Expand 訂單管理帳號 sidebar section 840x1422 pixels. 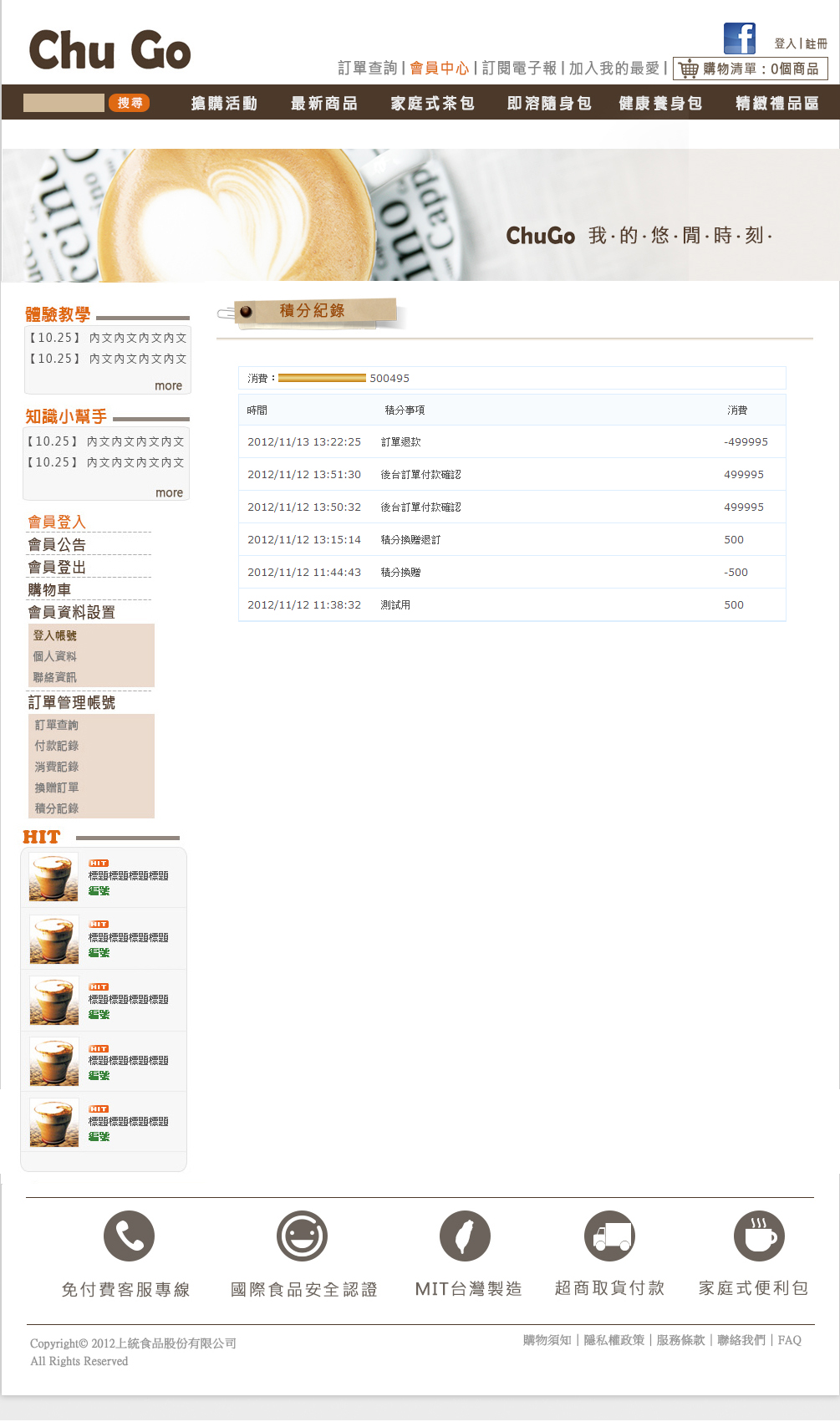pos(72,702)
